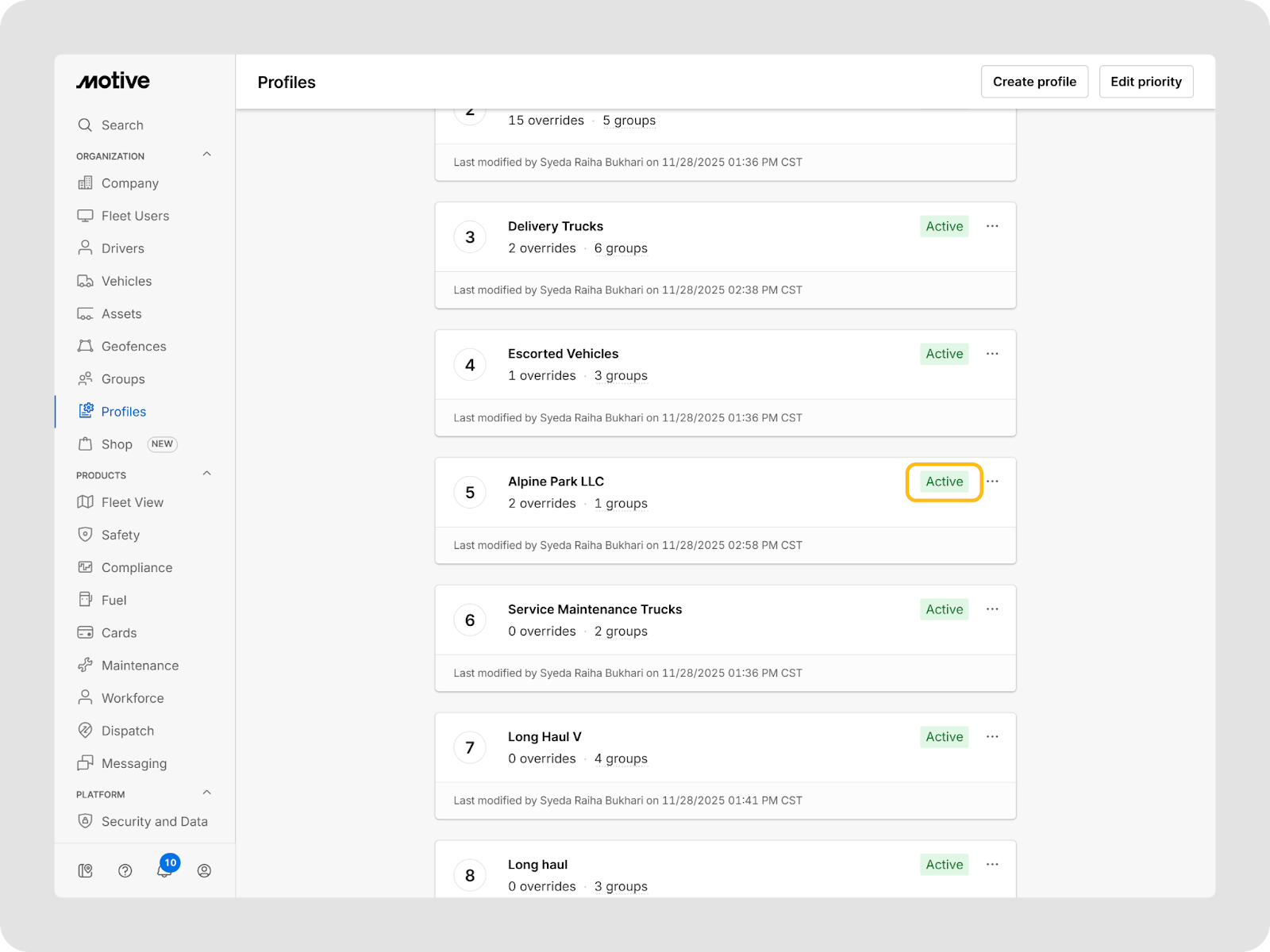Click the Search field in the sidebar
Image resolution: width=1270 pixels, height=952 pixels.
pos(122,125)
